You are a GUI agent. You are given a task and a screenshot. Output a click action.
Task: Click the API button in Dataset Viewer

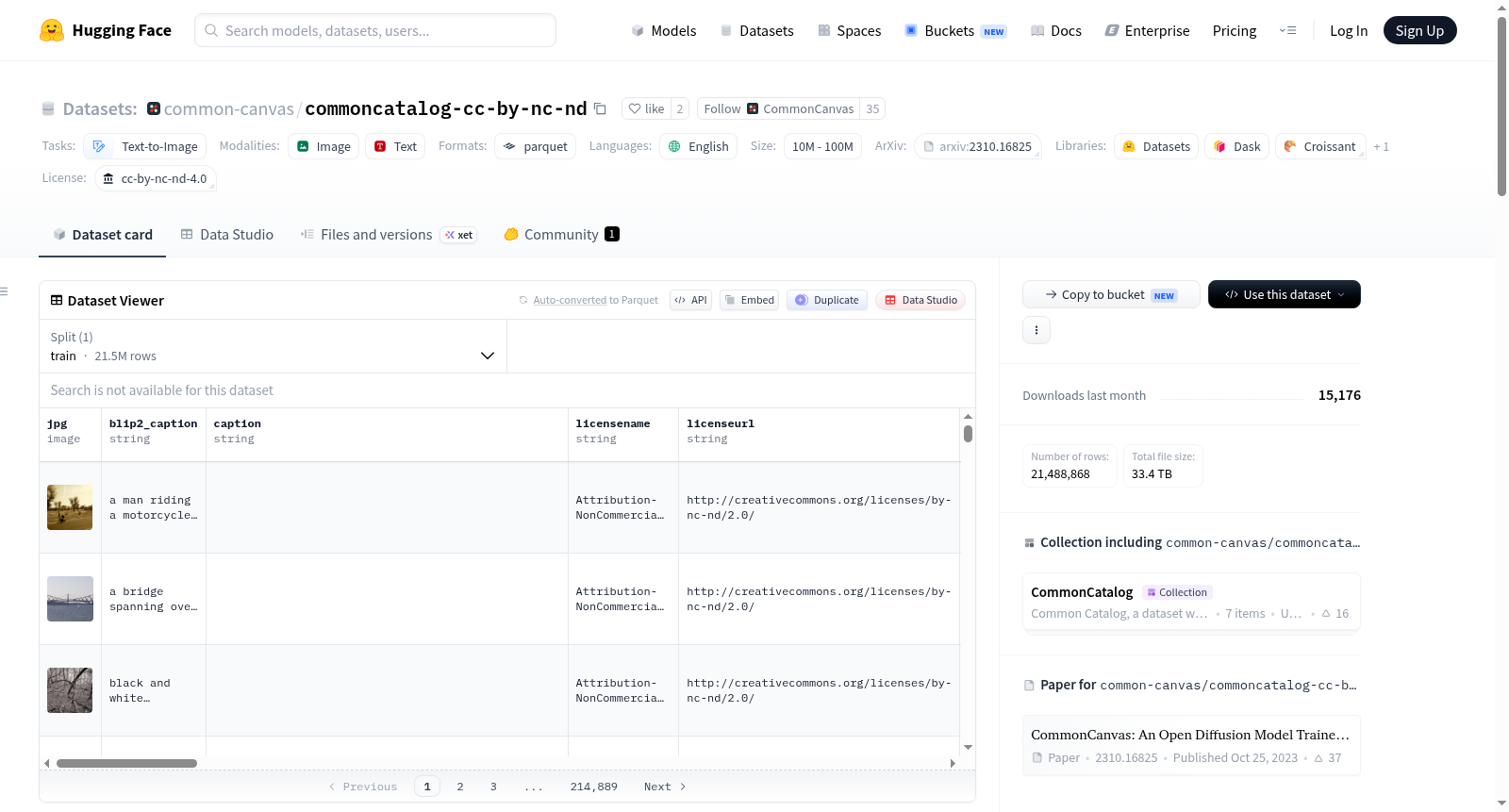point(691,300)
